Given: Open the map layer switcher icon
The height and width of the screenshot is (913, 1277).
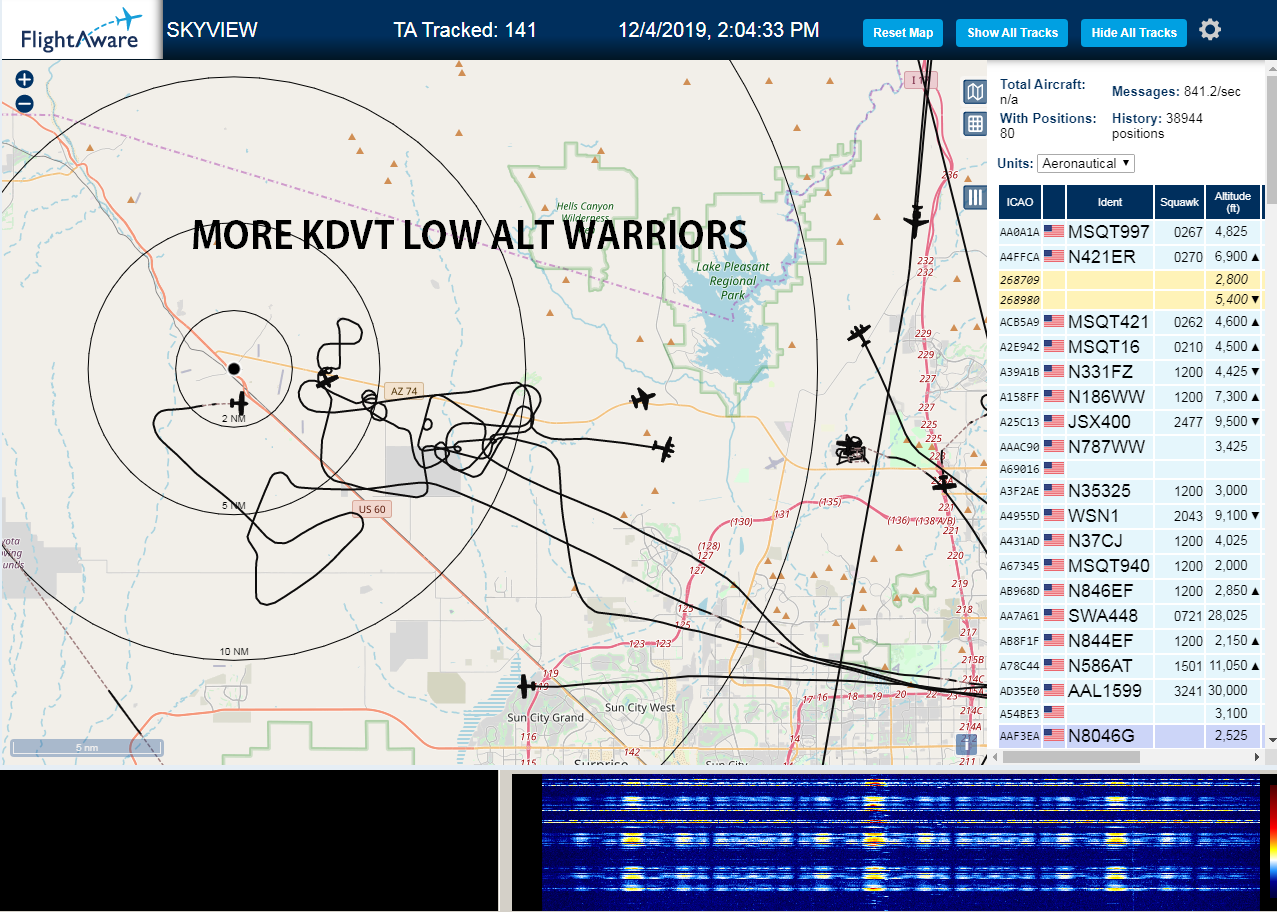Looking at the screenshot, I should coord(975,93).
